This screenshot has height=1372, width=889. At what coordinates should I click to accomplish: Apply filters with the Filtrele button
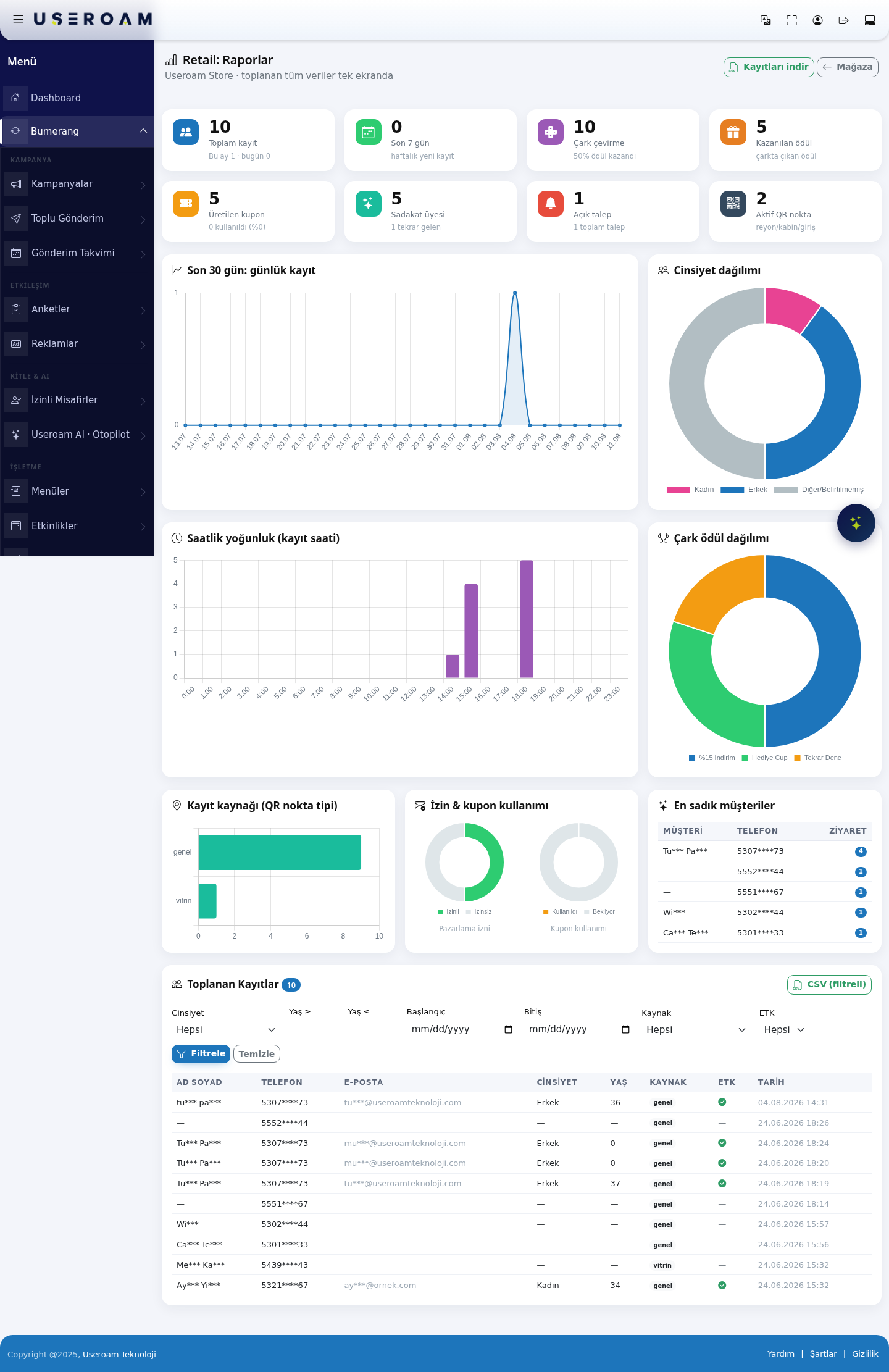201,1054
